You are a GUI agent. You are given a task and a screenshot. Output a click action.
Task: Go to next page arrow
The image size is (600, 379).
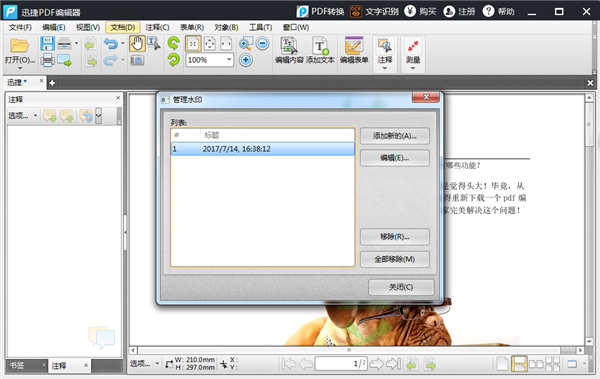[377, 364]
